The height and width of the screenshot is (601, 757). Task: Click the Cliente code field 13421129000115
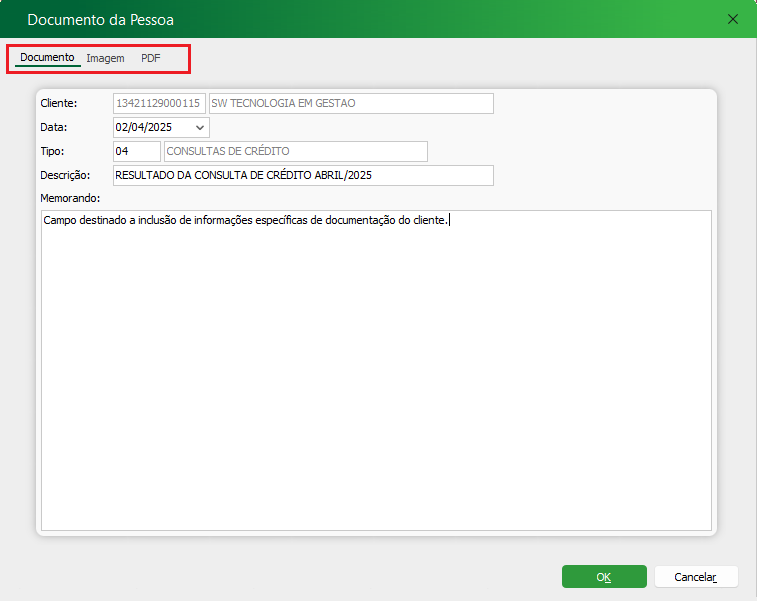[160, 104]
